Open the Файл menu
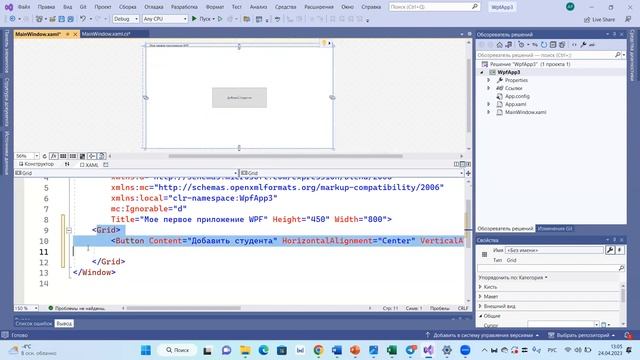The image size is (640, 360). (x=24, y=7)
